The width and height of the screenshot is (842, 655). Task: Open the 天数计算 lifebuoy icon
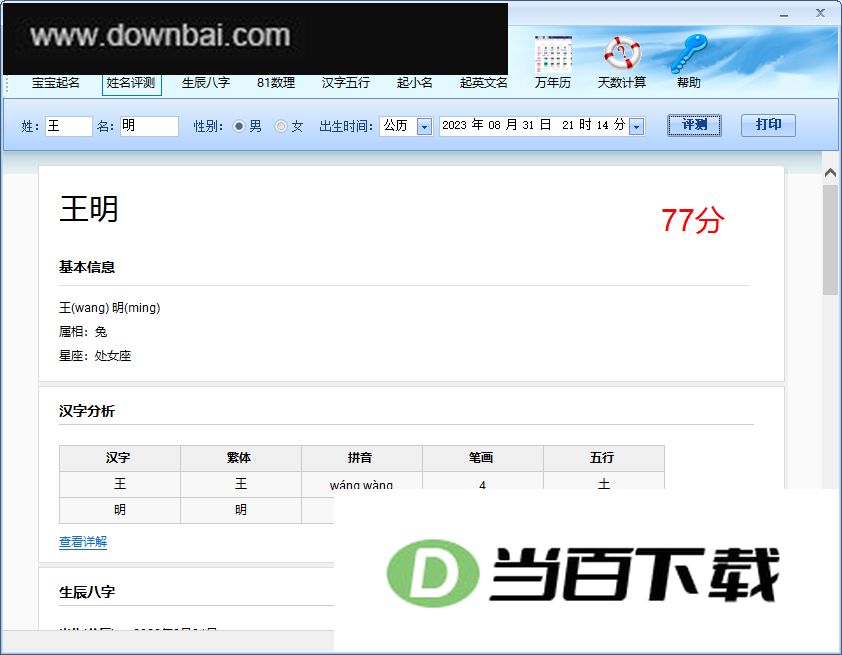[x=622, y=54]
